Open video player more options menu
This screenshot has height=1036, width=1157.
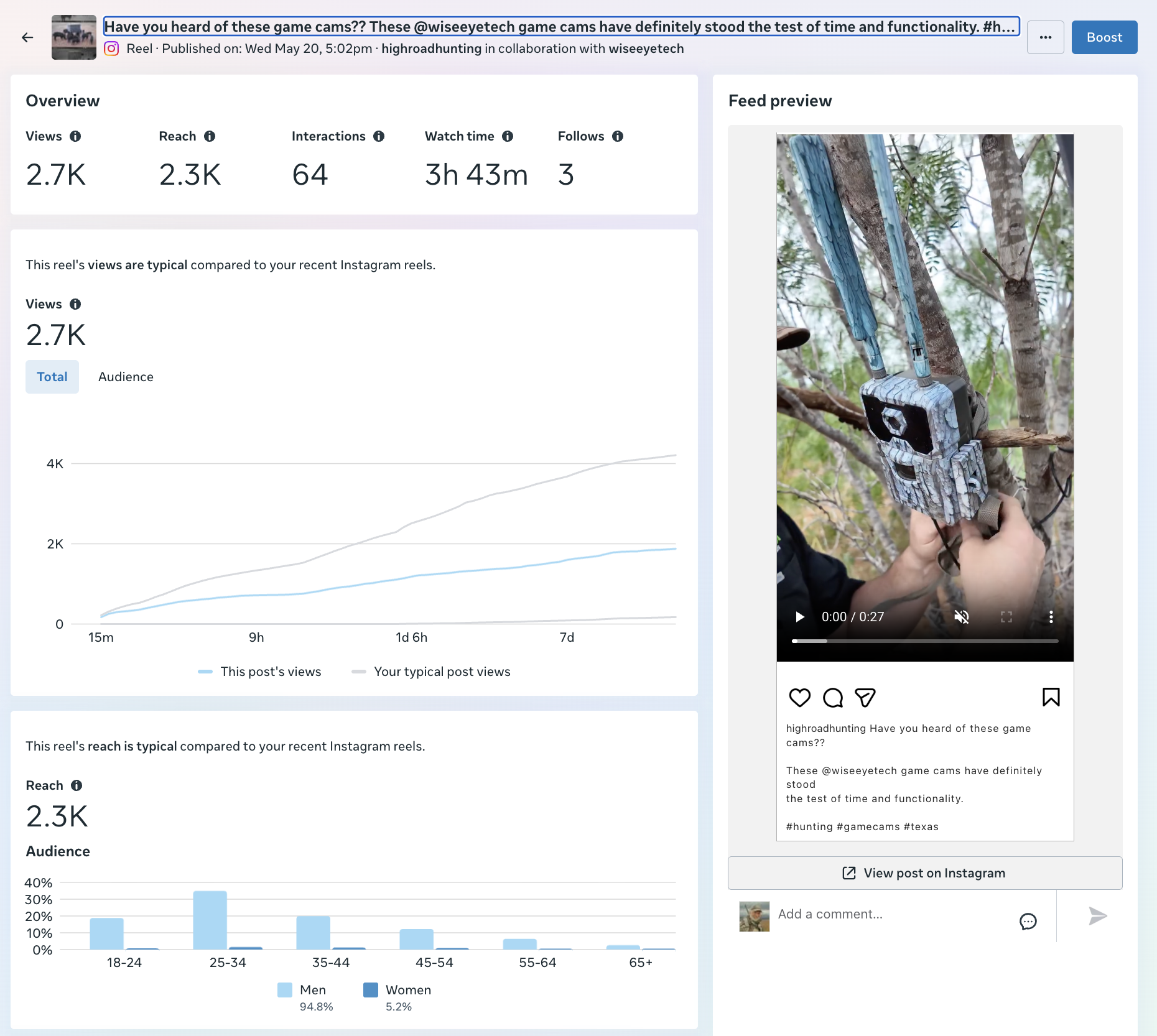click(x=1051, y=617)
